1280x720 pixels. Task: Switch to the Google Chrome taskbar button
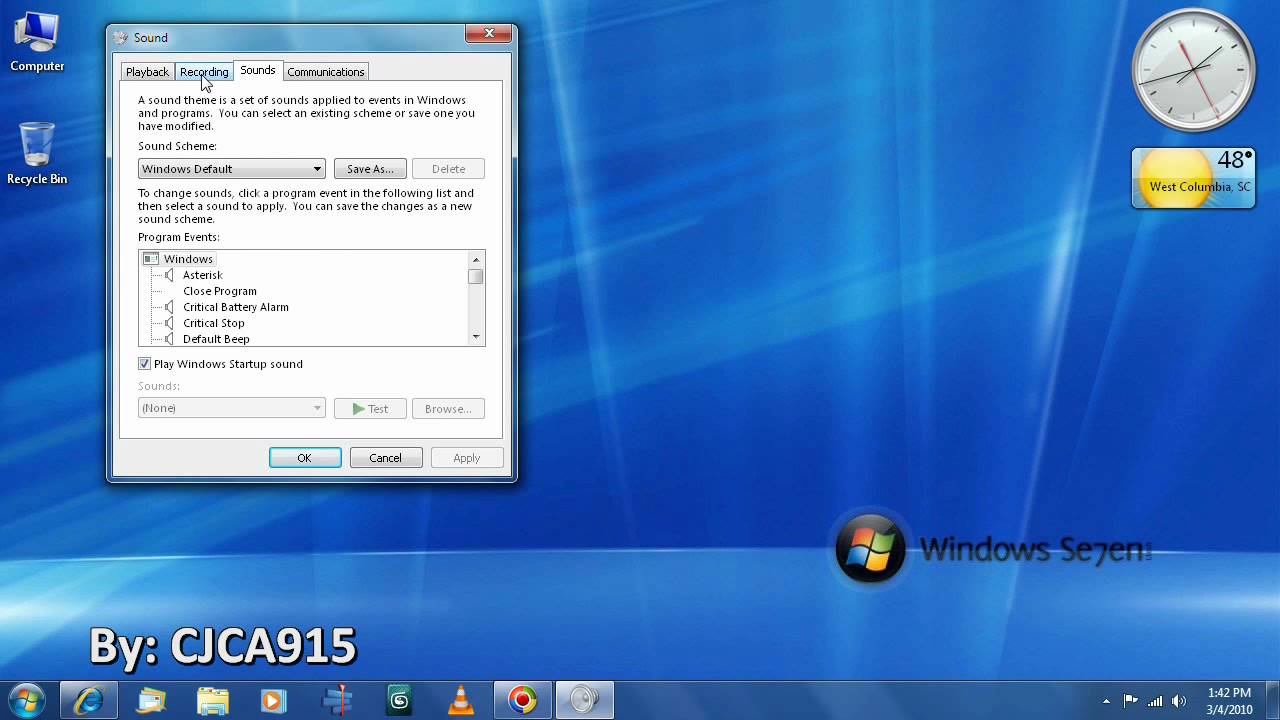pyautogui.click(x=523, y=700)
